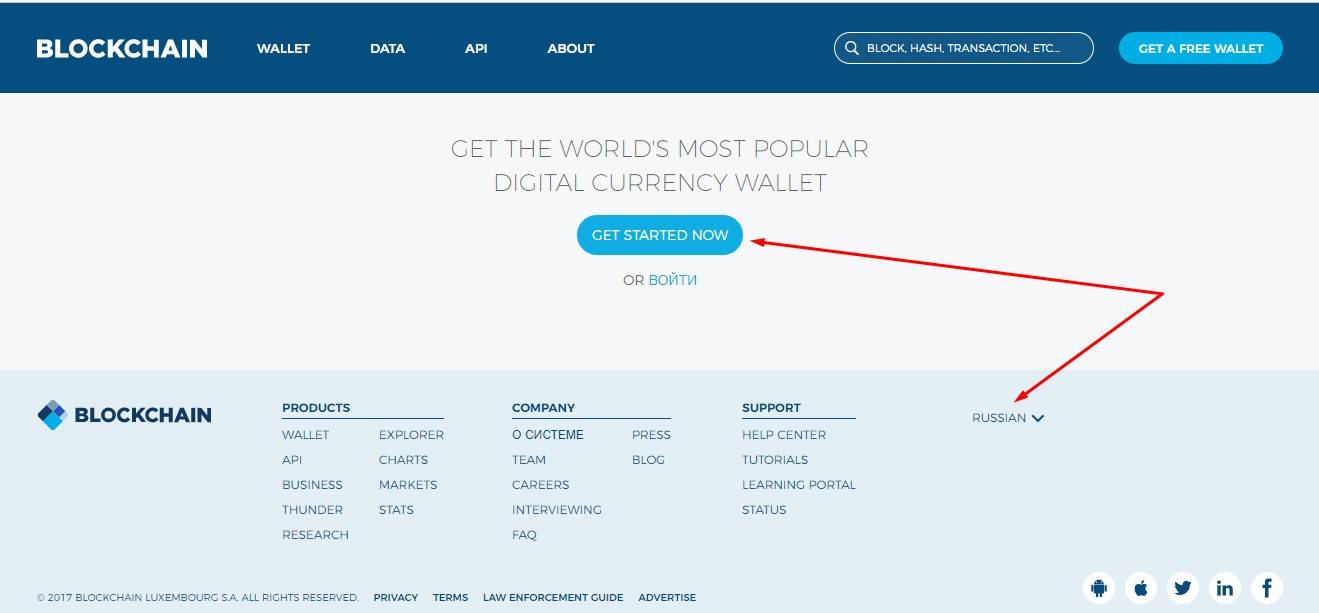Open the DATA navigation menu

point(387,48)
